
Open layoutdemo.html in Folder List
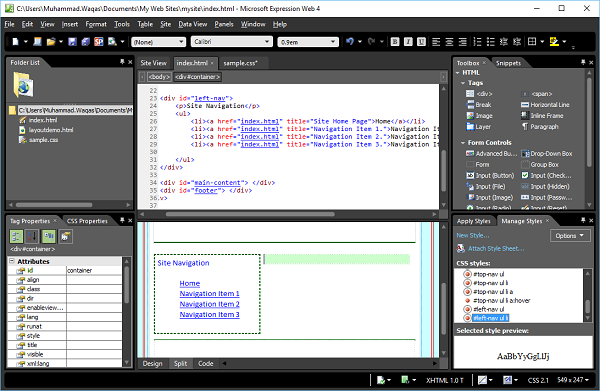point(51,130)
